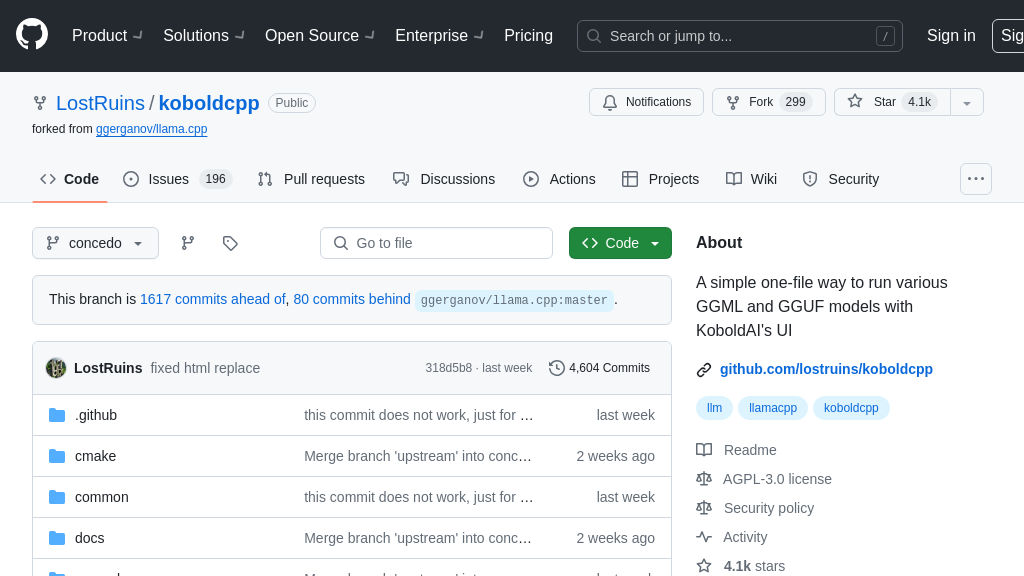Click the common folder icon

tap(57, 497)
